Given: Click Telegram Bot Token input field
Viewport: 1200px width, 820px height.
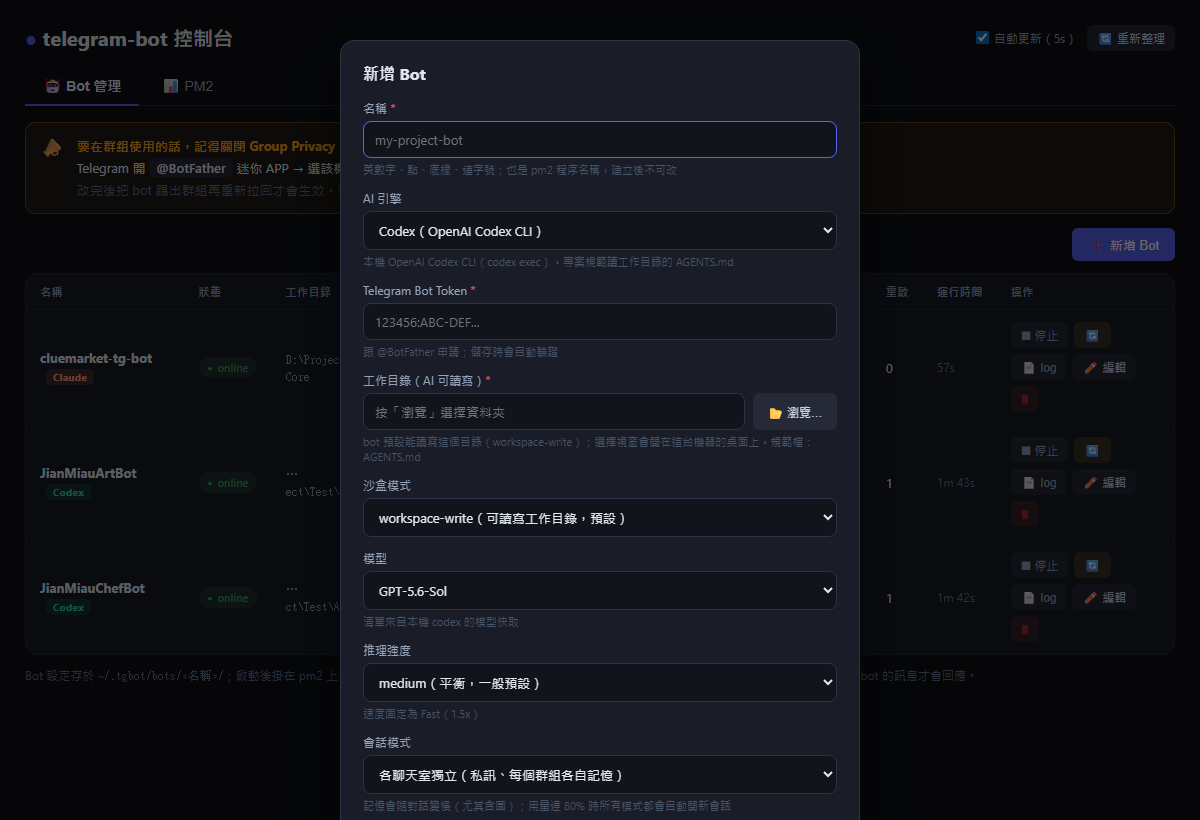Looking at the screenshot, I should click(x=600, y=322).
